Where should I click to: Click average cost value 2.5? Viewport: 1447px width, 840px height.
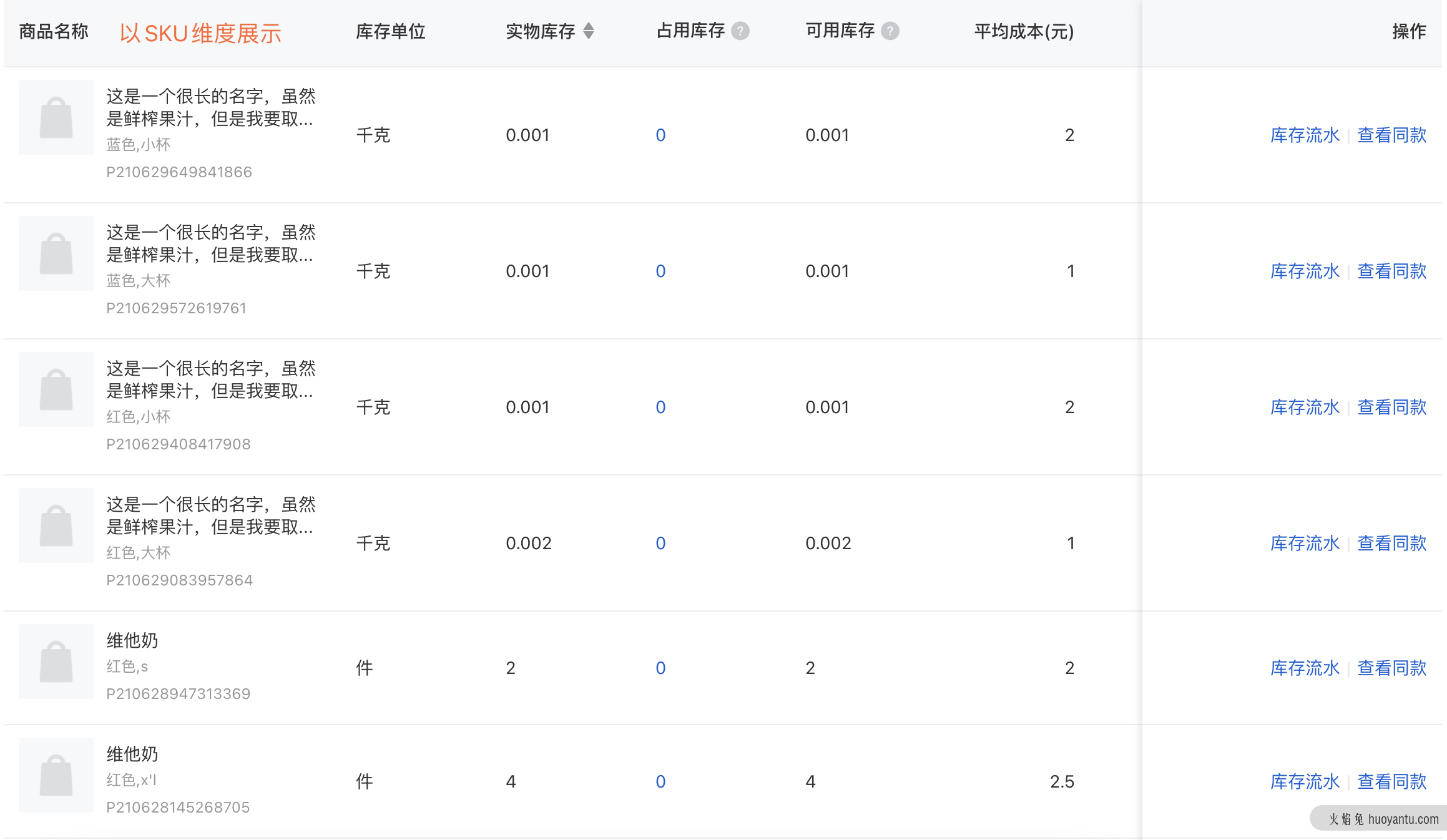click(1062, 781)
